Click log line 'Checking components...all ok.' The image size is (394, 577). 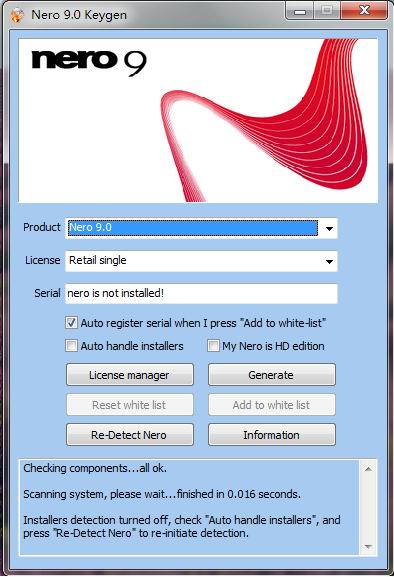coord(95,468)
